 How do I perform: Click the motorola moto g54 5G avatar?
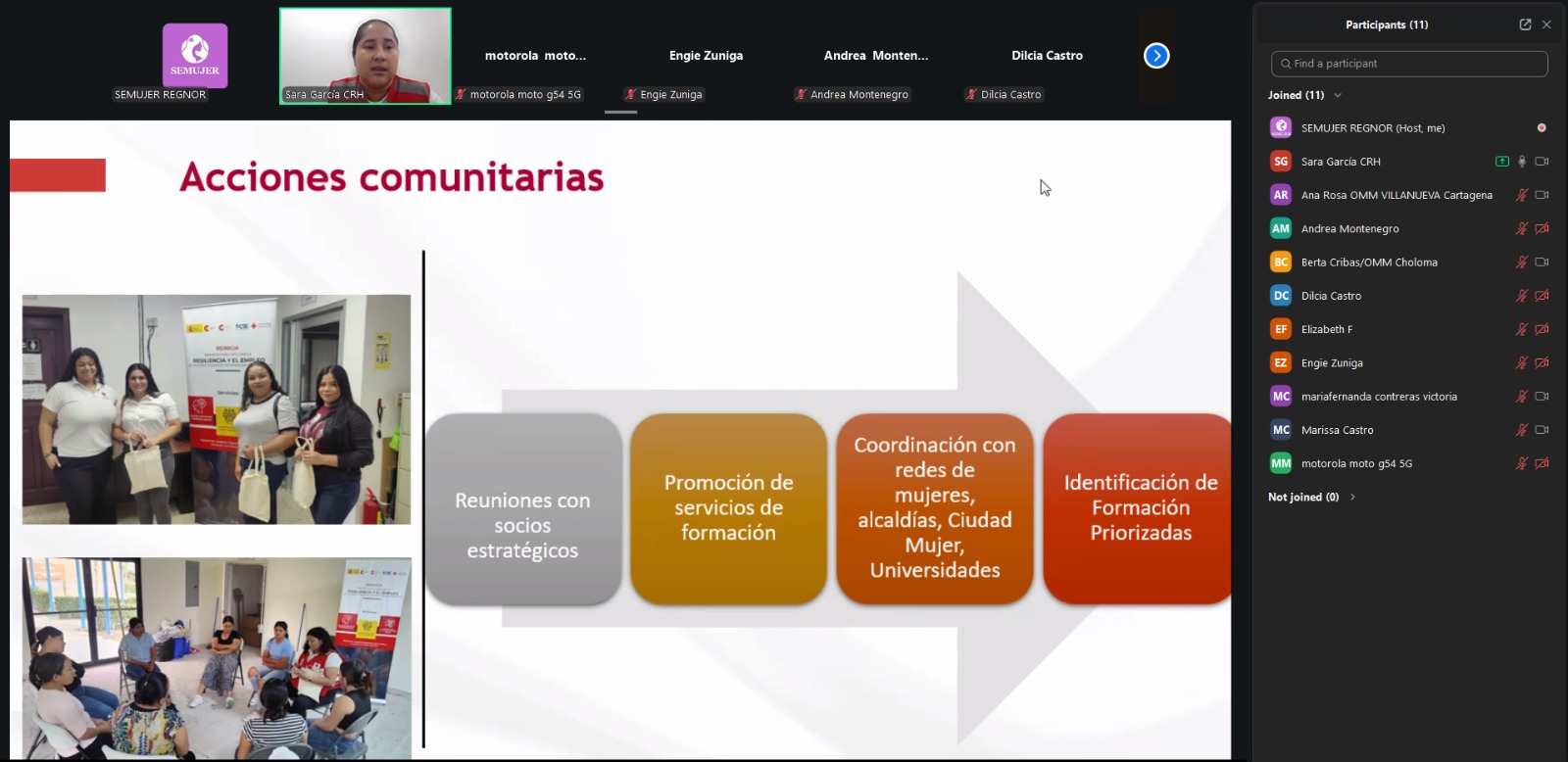[1281, 463]
